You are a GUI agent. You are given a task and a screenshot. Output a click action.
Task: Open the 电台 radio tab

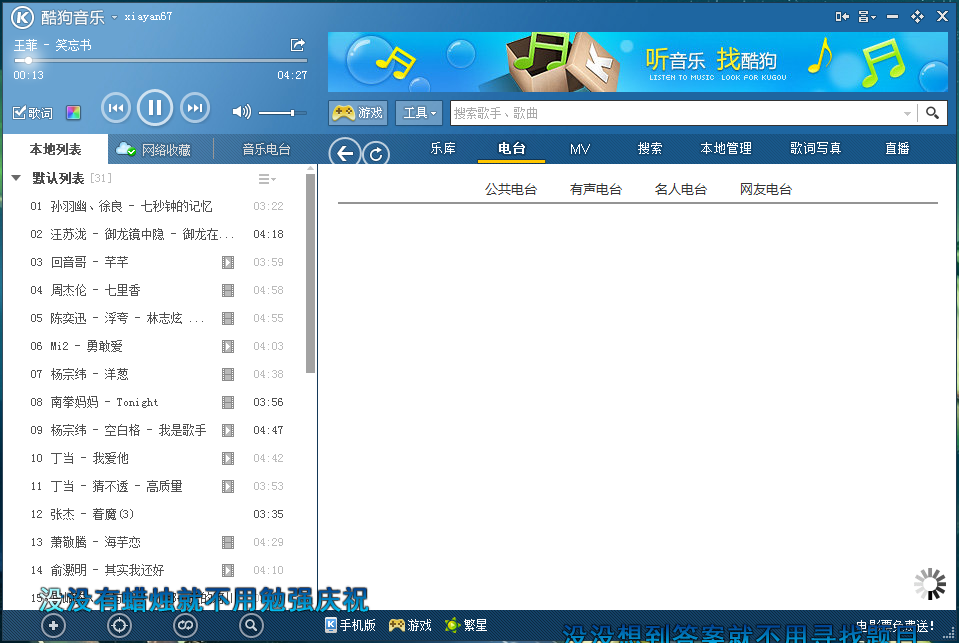coord(511,149)
